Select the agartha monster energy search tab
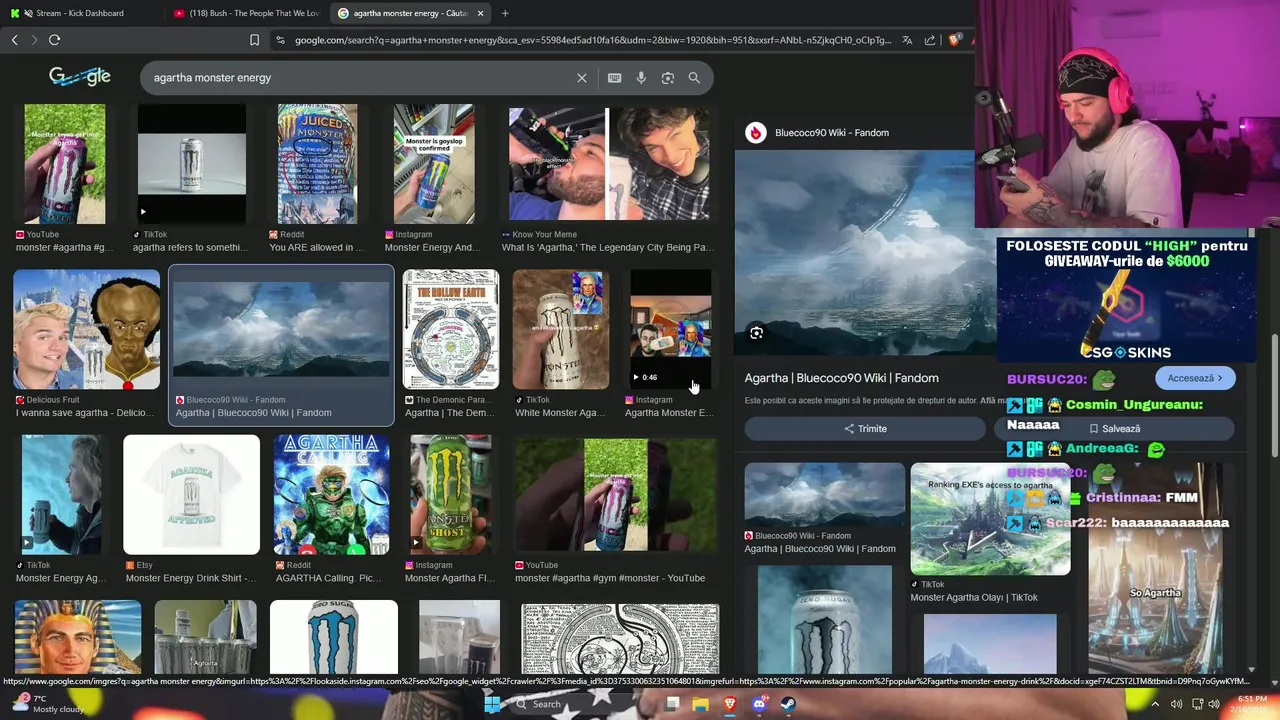The image size is (1280, 720). [410, 13]
